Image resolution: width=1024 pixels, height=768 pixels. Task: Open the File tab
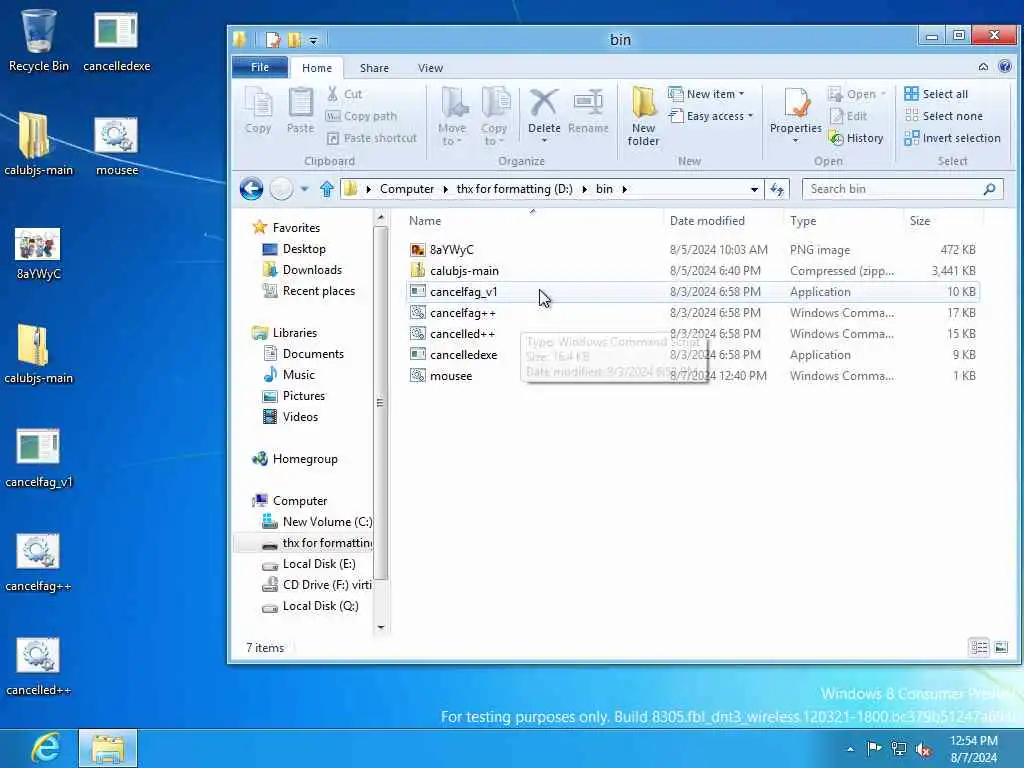pos(259,67)
